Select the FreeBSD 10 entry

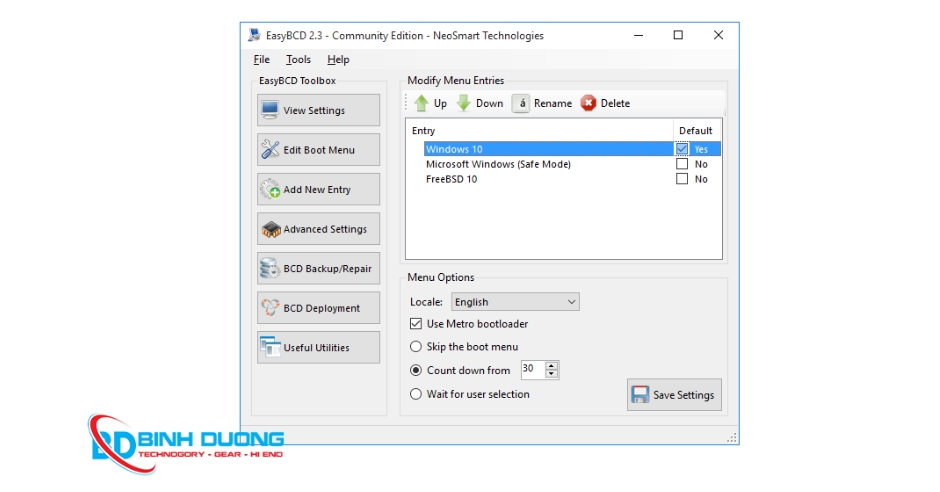point(451,179)
